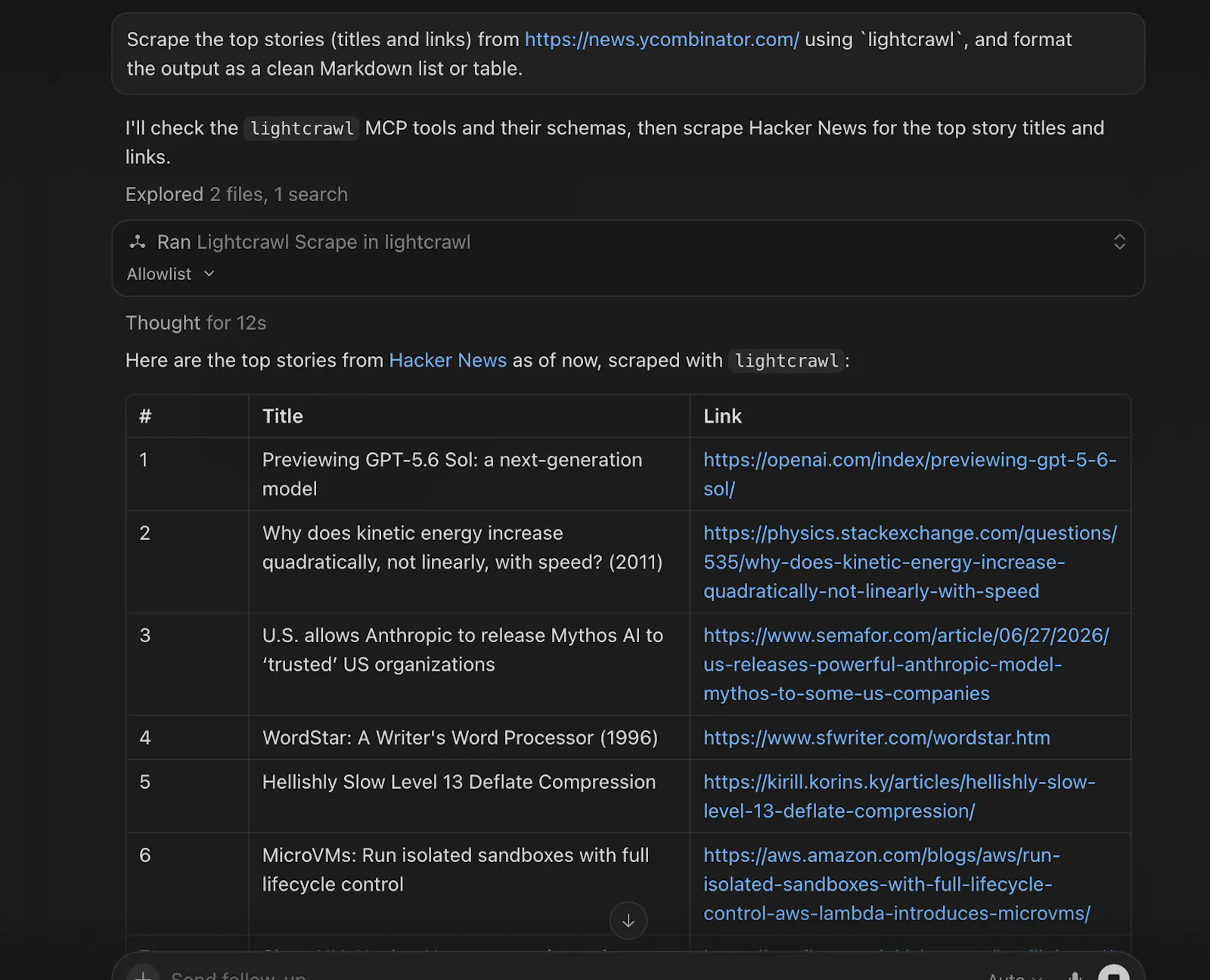The width and height of the screenshot is (1210, 980).
Task: Click row number 3 cell
Action: click(x=187, y=664)
